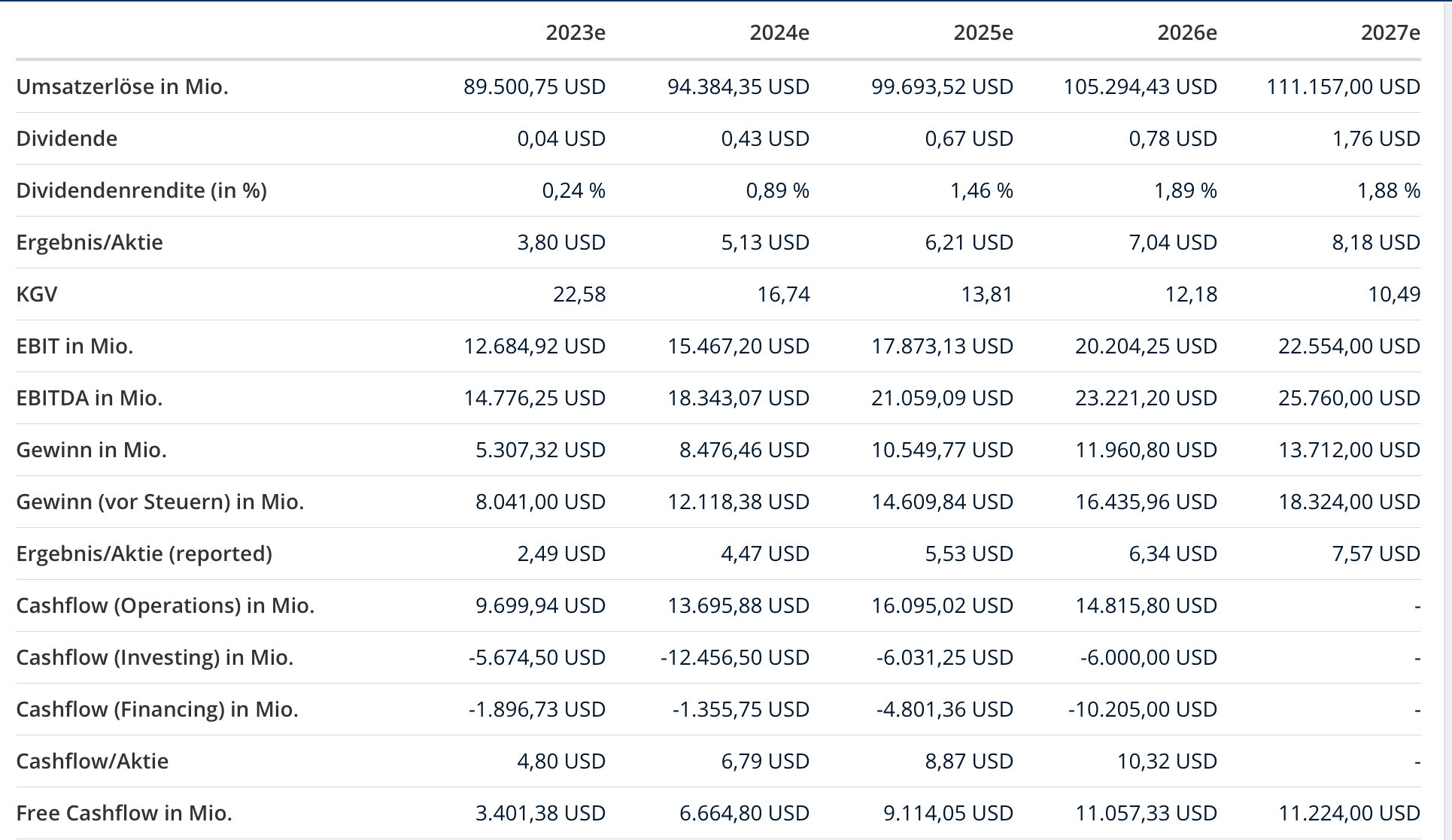Click the Dividendenrendite (in %) label
Image resolution: width=1452 pixels, height=840 pixels.
point(141,190)
